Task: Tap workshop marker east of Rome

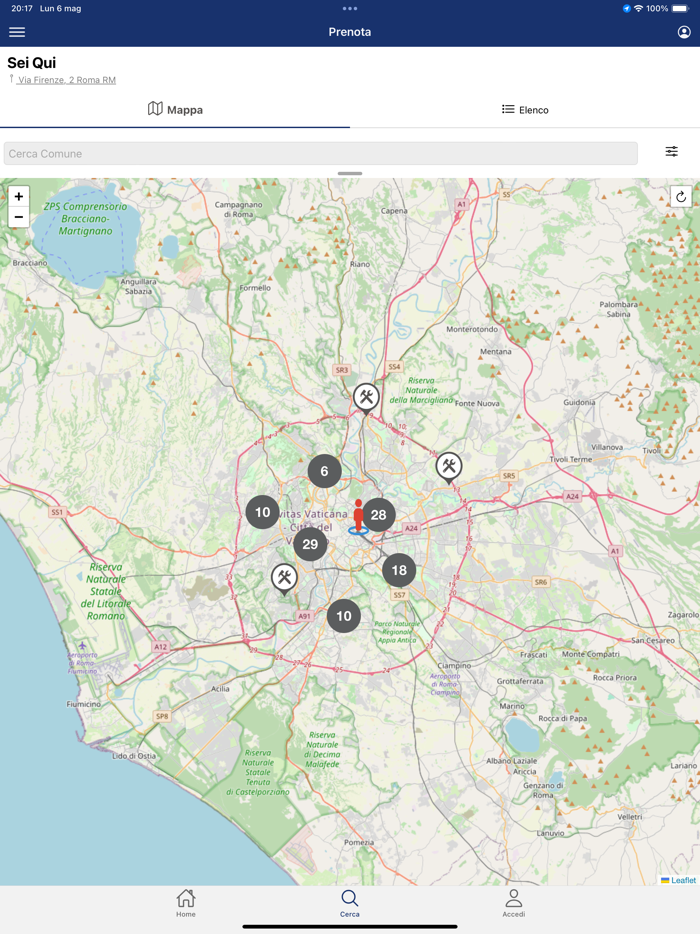Action: point(449,467)
